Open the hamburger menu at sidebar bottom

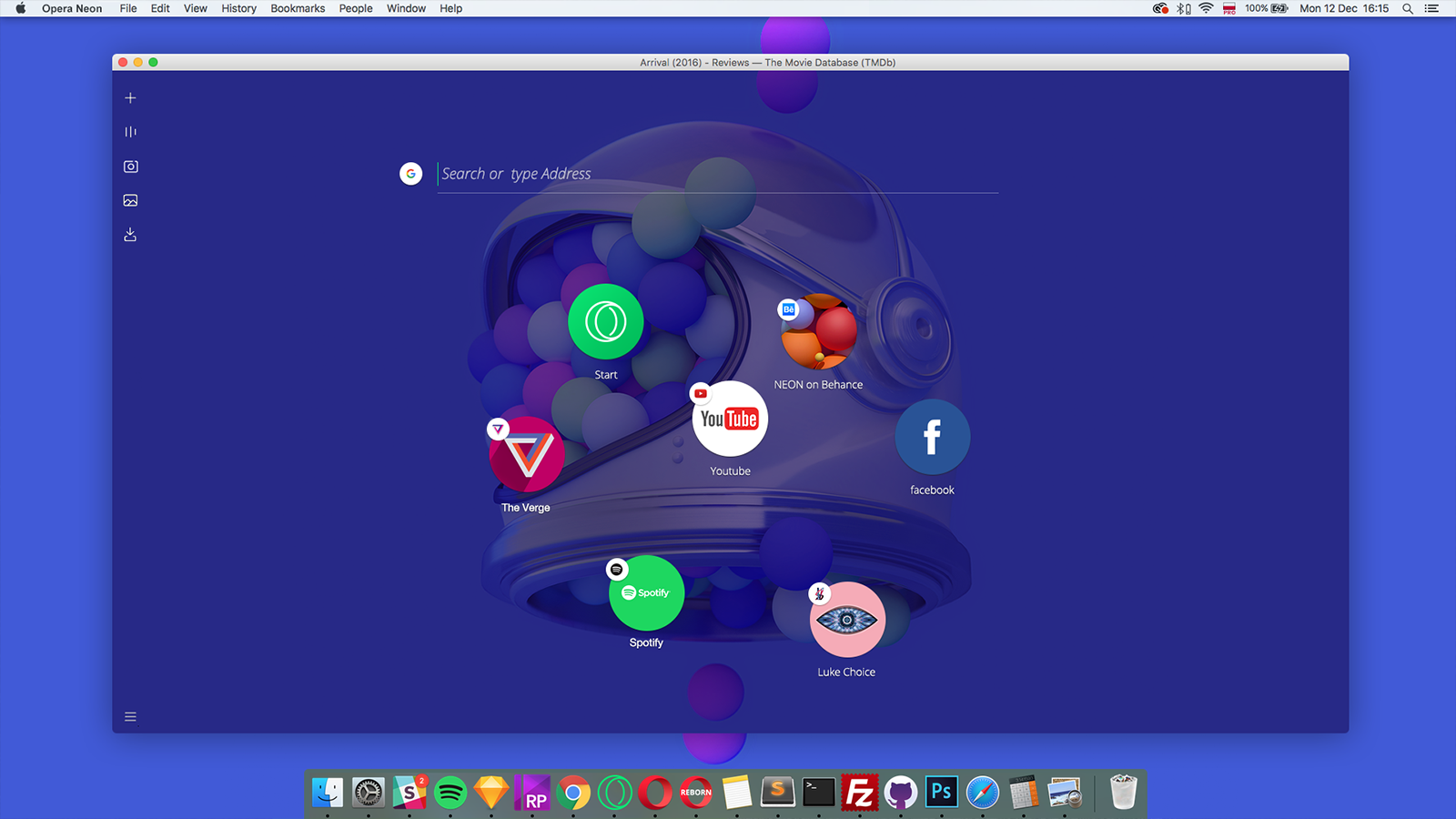(x=130, y=717)
